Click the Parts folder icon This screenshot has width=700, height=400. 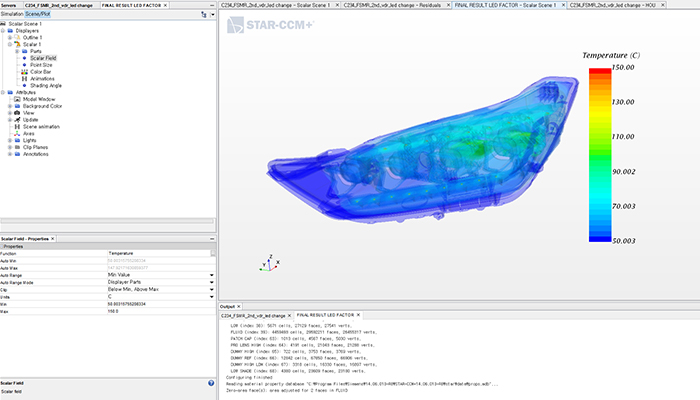click(x=25, y=51)
